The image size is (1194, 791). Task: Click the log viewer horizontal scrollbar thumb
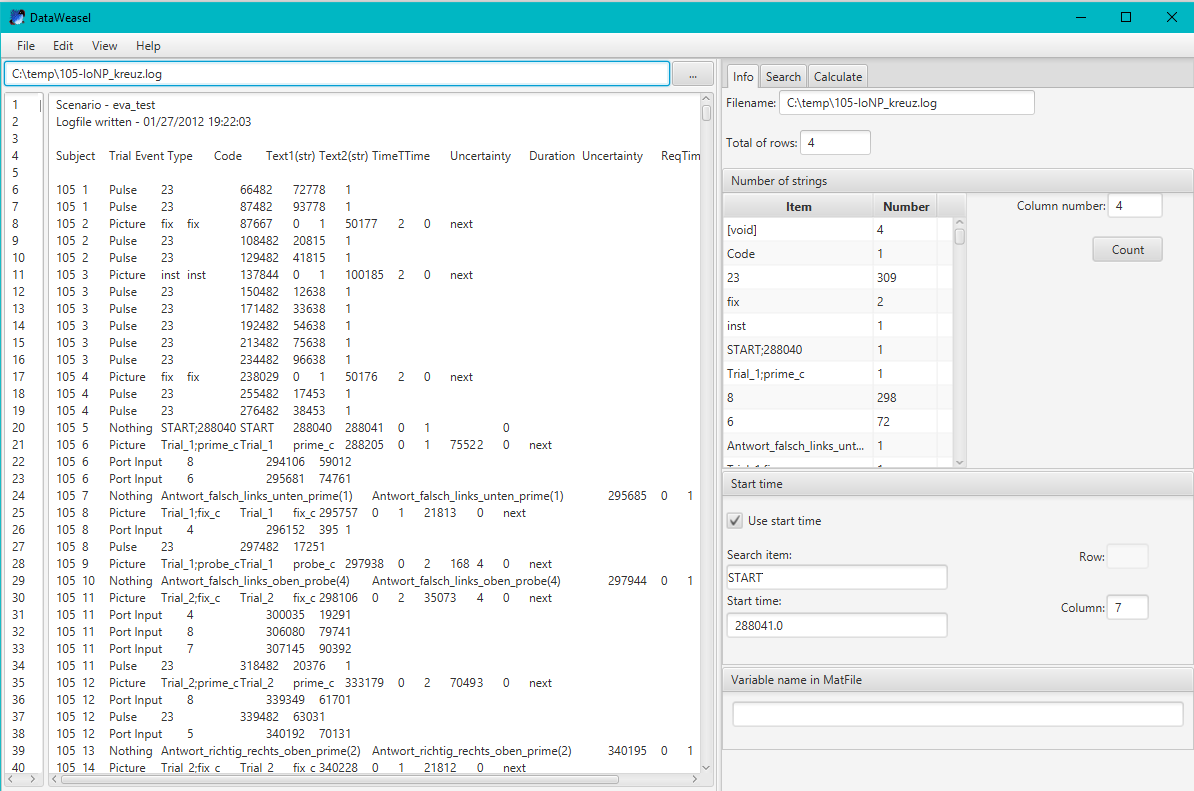(340, 780)
